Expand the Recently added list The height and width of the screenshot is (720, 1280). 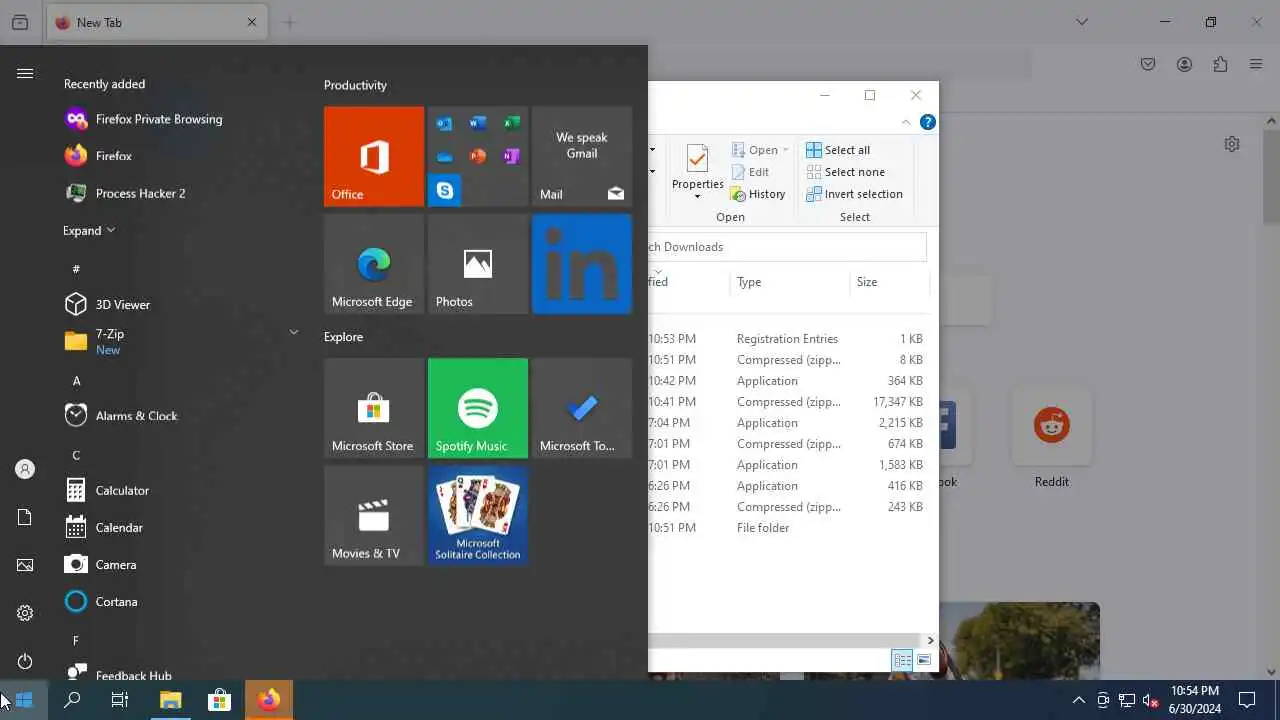89,230
